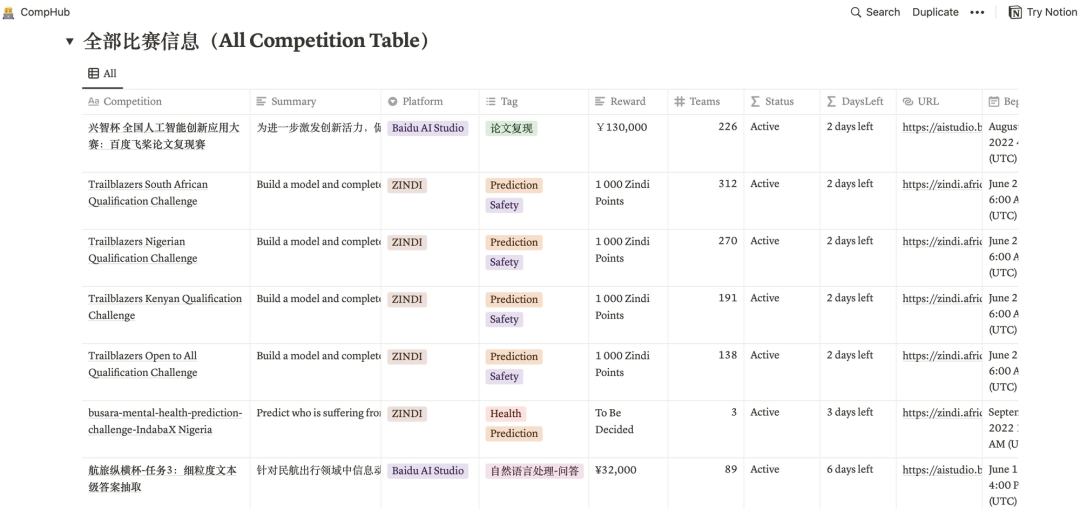
Task: Open the three-dot more options menu
Action: coord(977,12)
